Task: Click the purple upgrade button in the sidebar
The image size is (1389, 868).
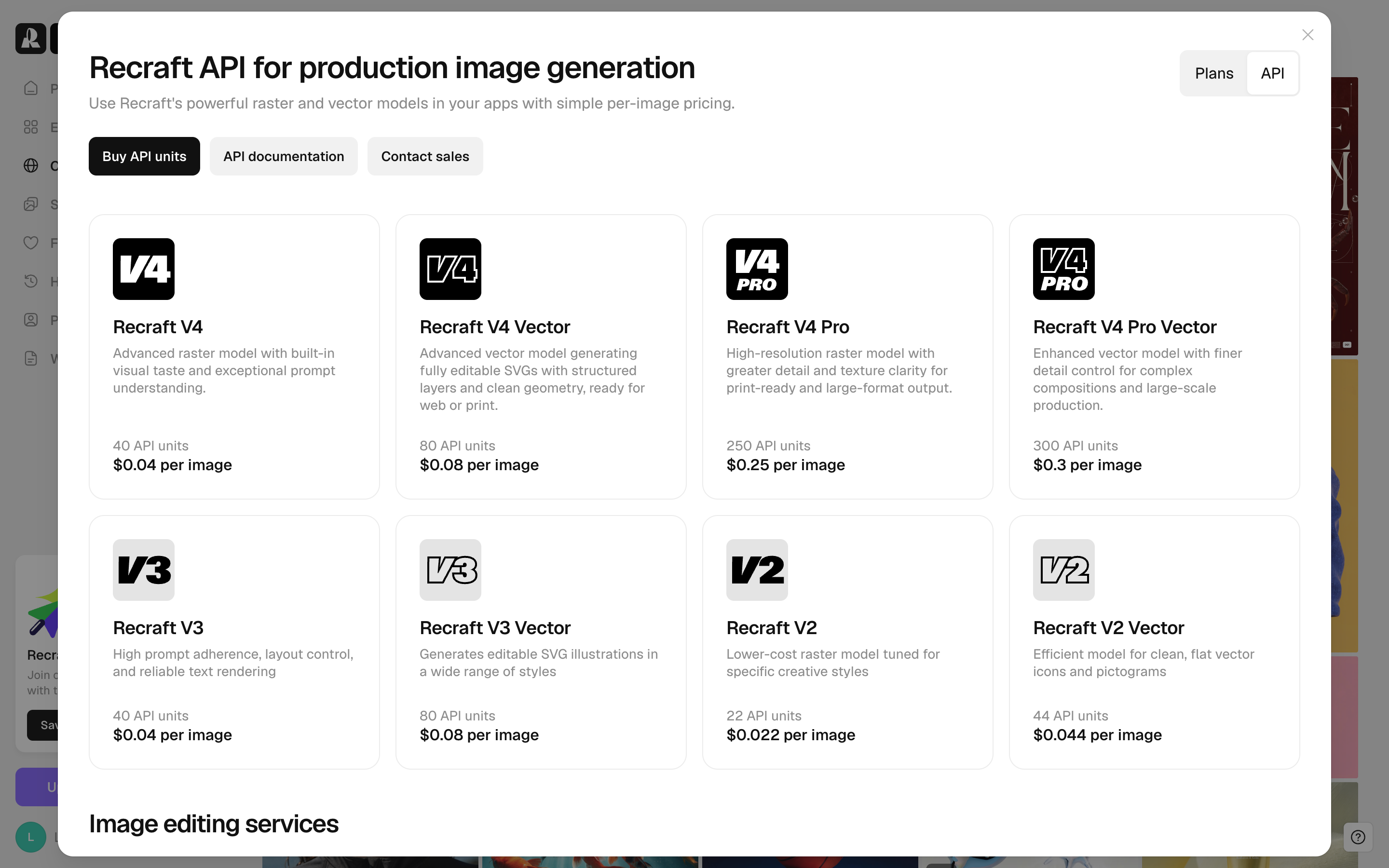Action: pyautogui.click(x=37, y=787)
